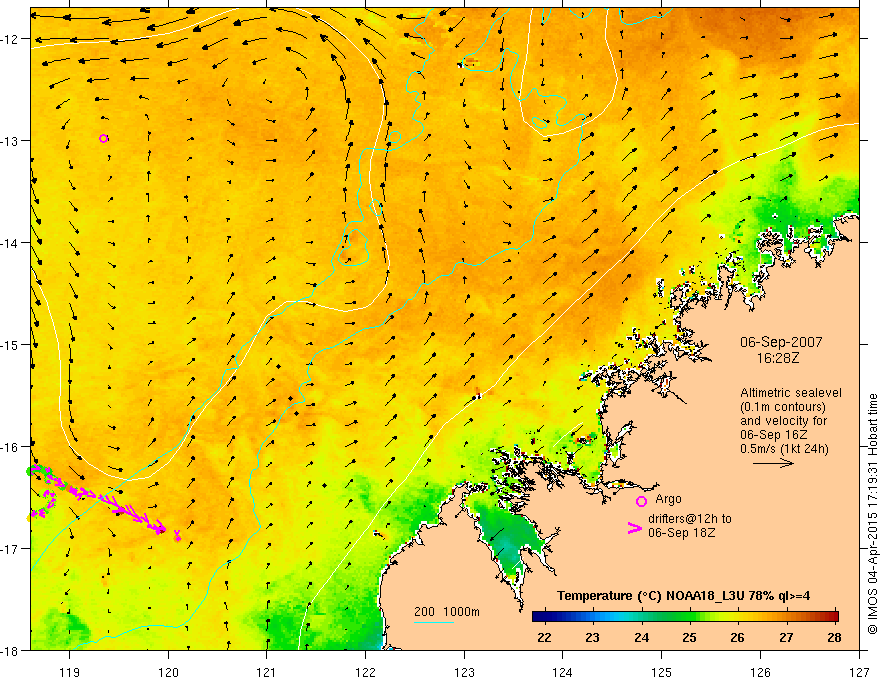880x680 pixels.
Task: Click the '200 1000m' depth label
Action: [447, 612]
